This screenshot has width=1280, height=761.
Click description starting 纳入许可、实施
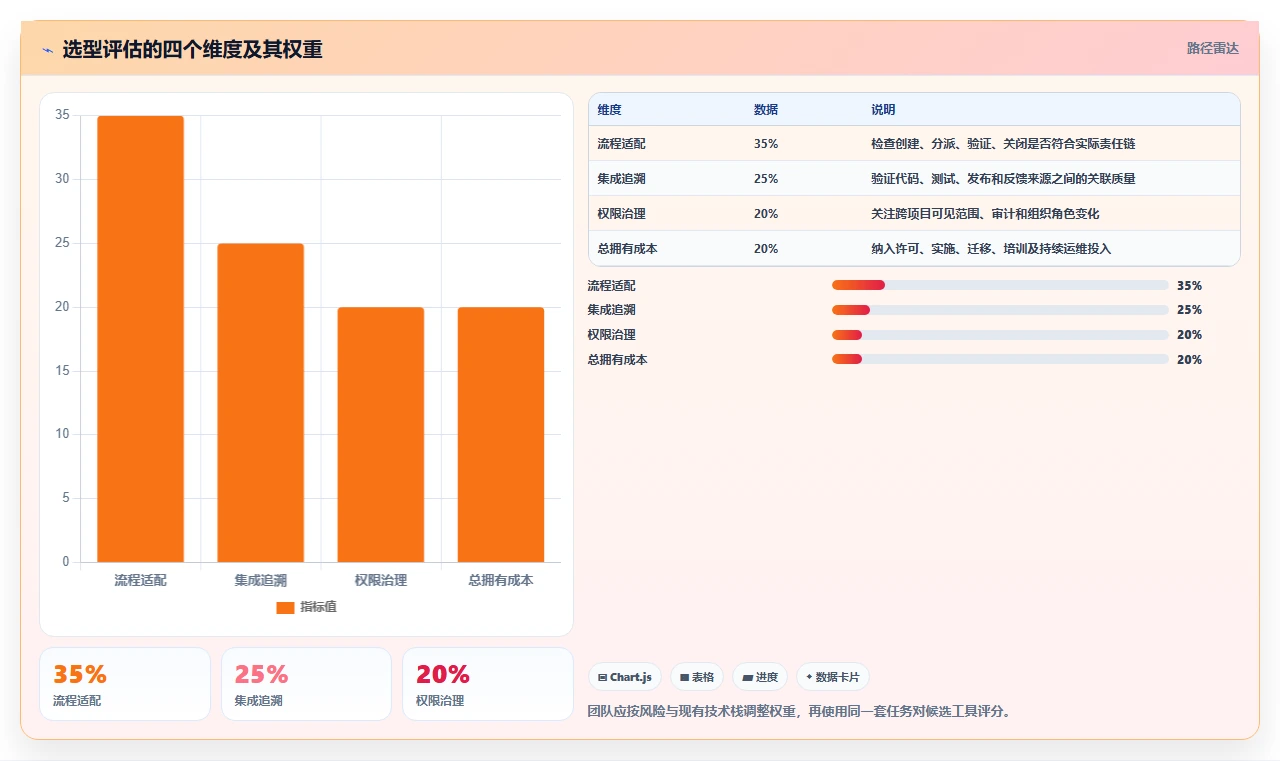pos(991,249)
